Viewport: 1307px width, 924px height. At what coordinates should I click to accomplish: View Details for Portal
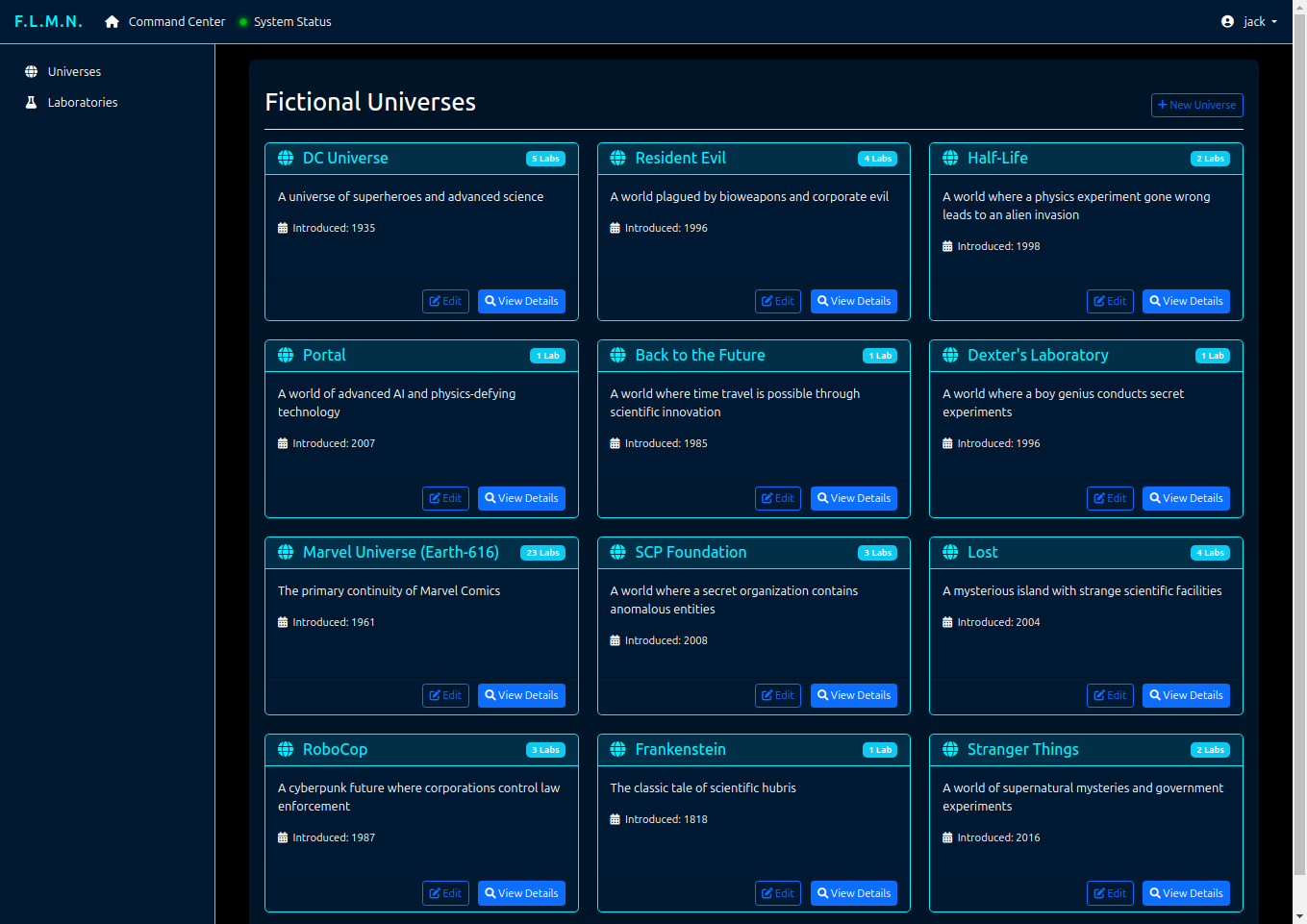[x=521, y=498]
